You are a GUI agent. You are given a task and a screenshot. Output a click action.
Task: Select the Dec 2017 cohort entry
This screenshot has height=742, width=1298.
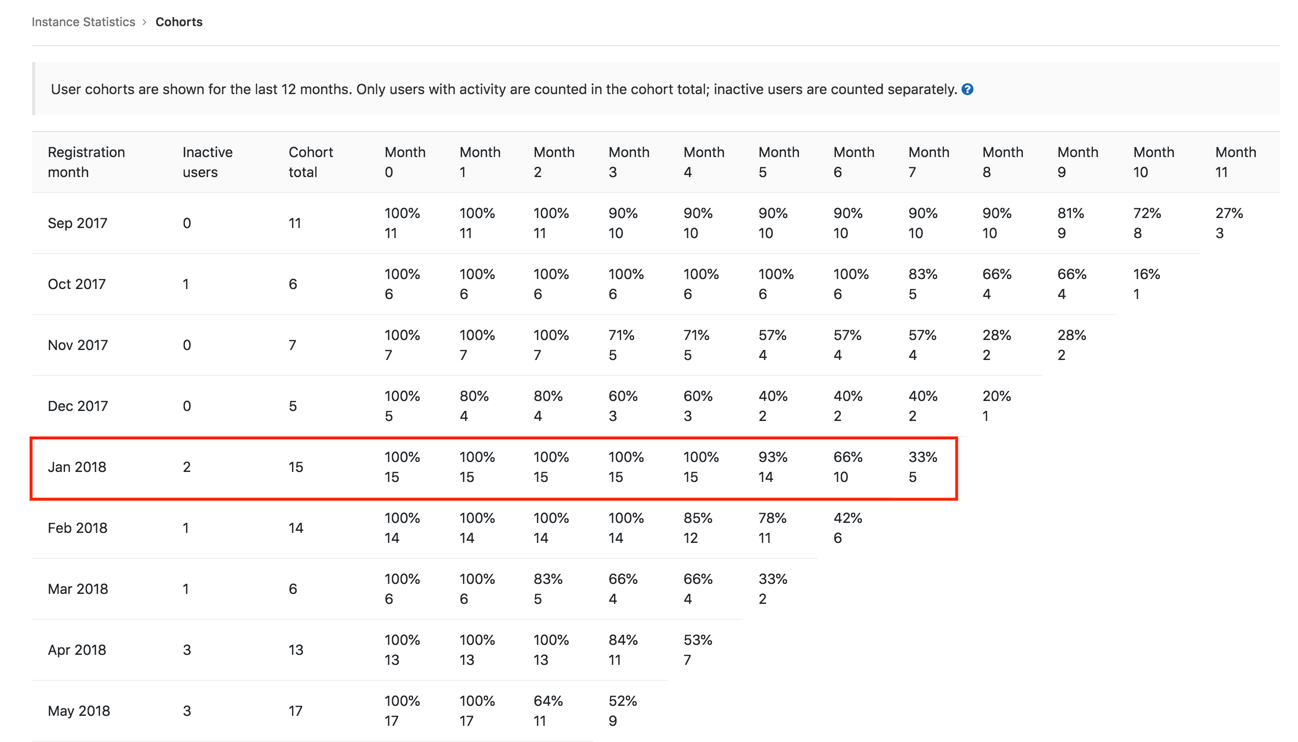click(79, 406)
